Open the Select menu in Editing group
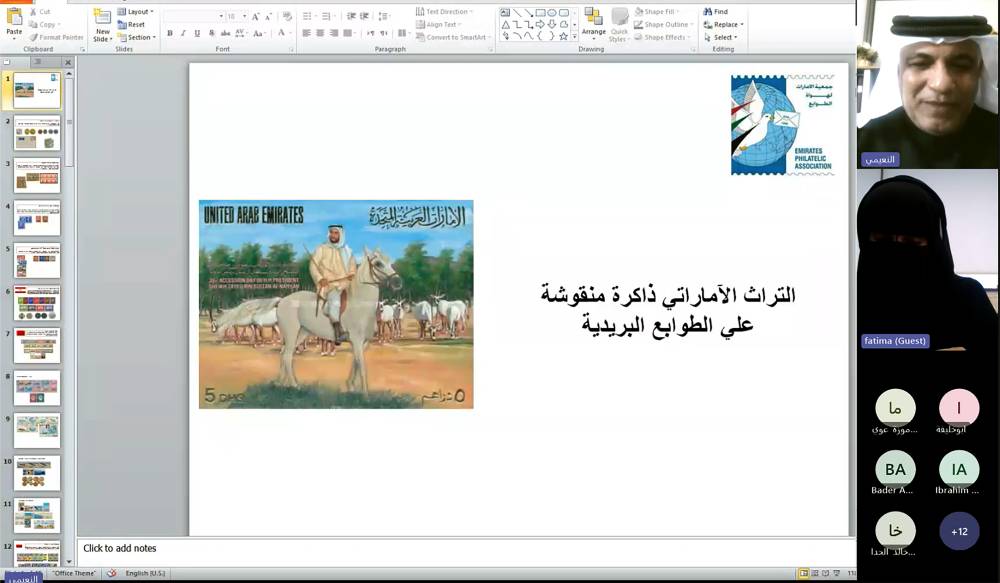Screen dimensions: 1000x583 pos(719,38)
